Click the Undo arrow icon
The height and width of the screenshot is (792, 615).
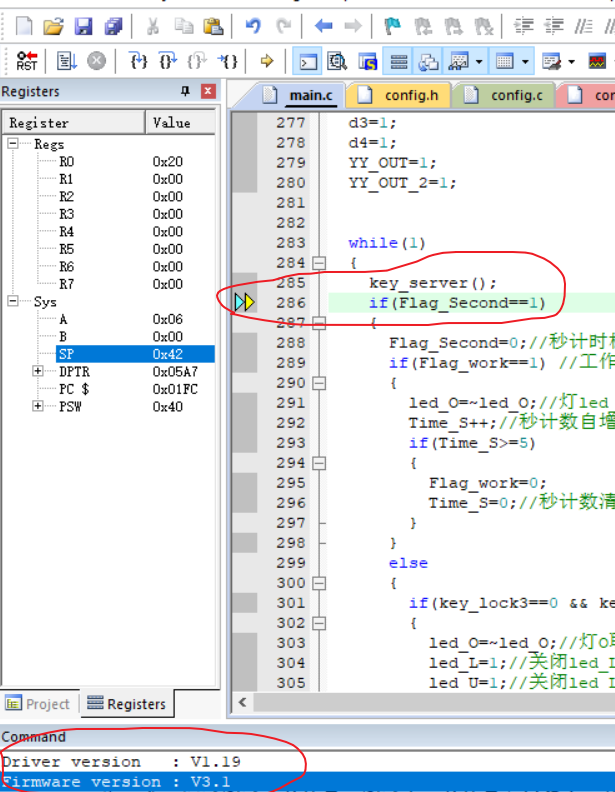click(x=253, y=26)
